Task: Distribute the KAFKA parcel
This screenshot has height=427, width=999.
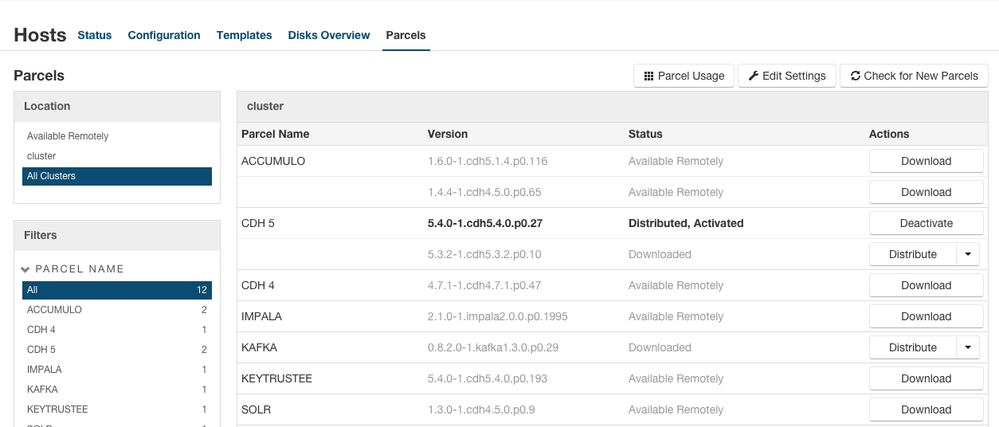Action: click(912, 347)
